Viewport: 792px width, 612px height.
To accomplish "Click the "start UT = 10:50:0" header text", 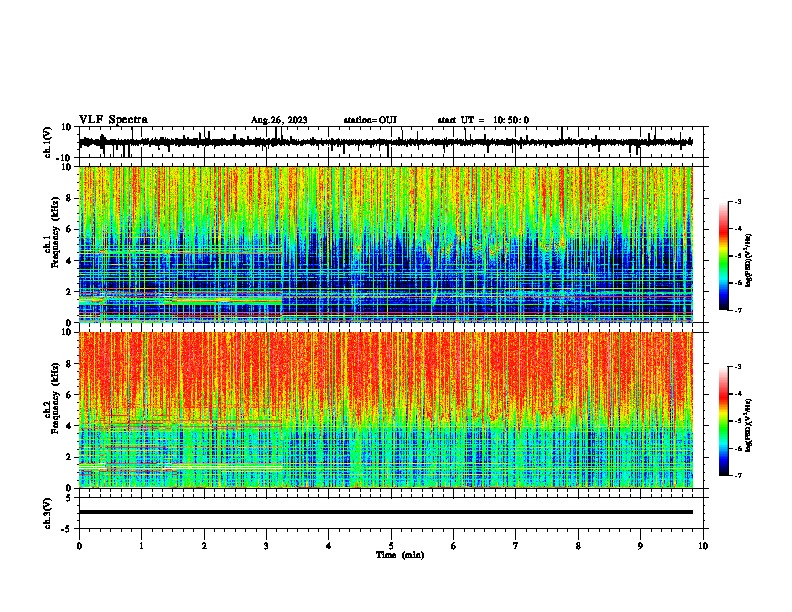I will click(483, 120).
